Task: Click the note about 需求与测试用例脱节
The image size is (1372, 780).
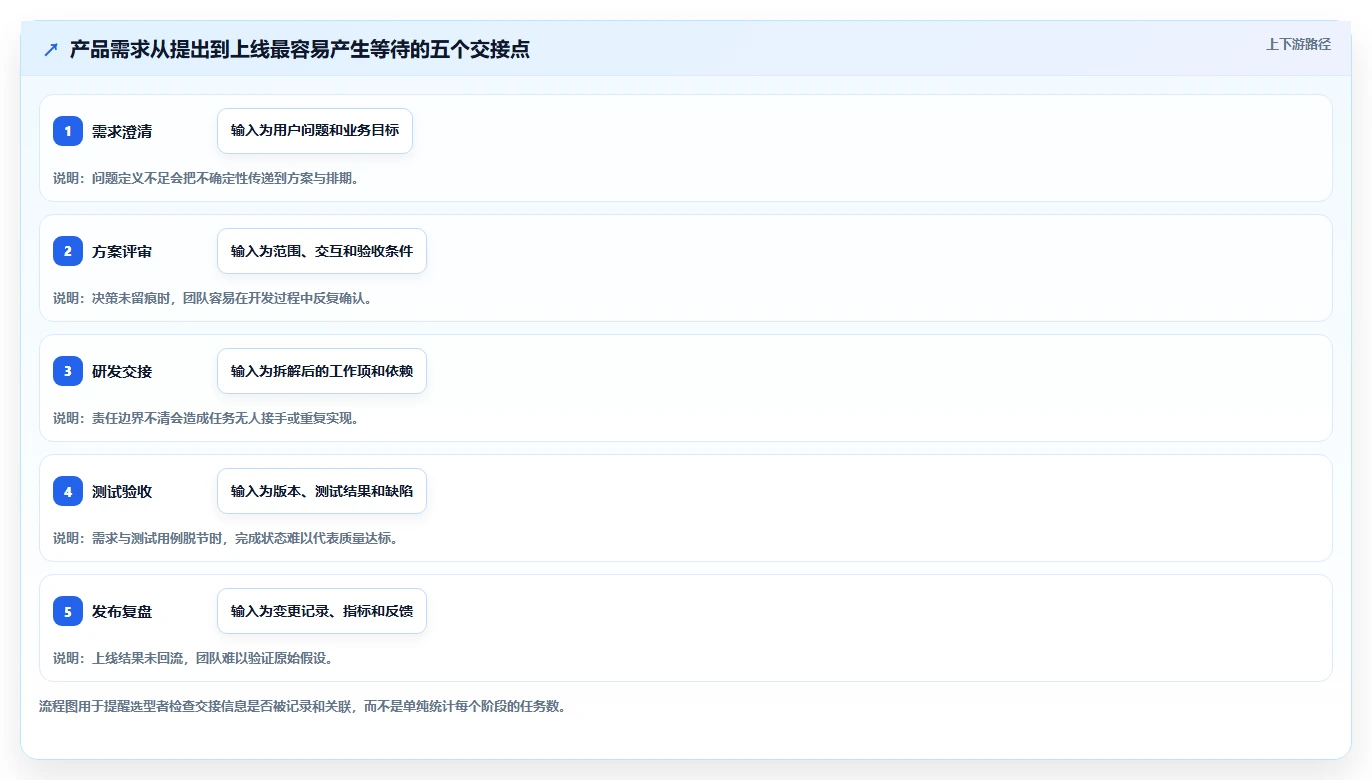Action: (x=226, y=538)
